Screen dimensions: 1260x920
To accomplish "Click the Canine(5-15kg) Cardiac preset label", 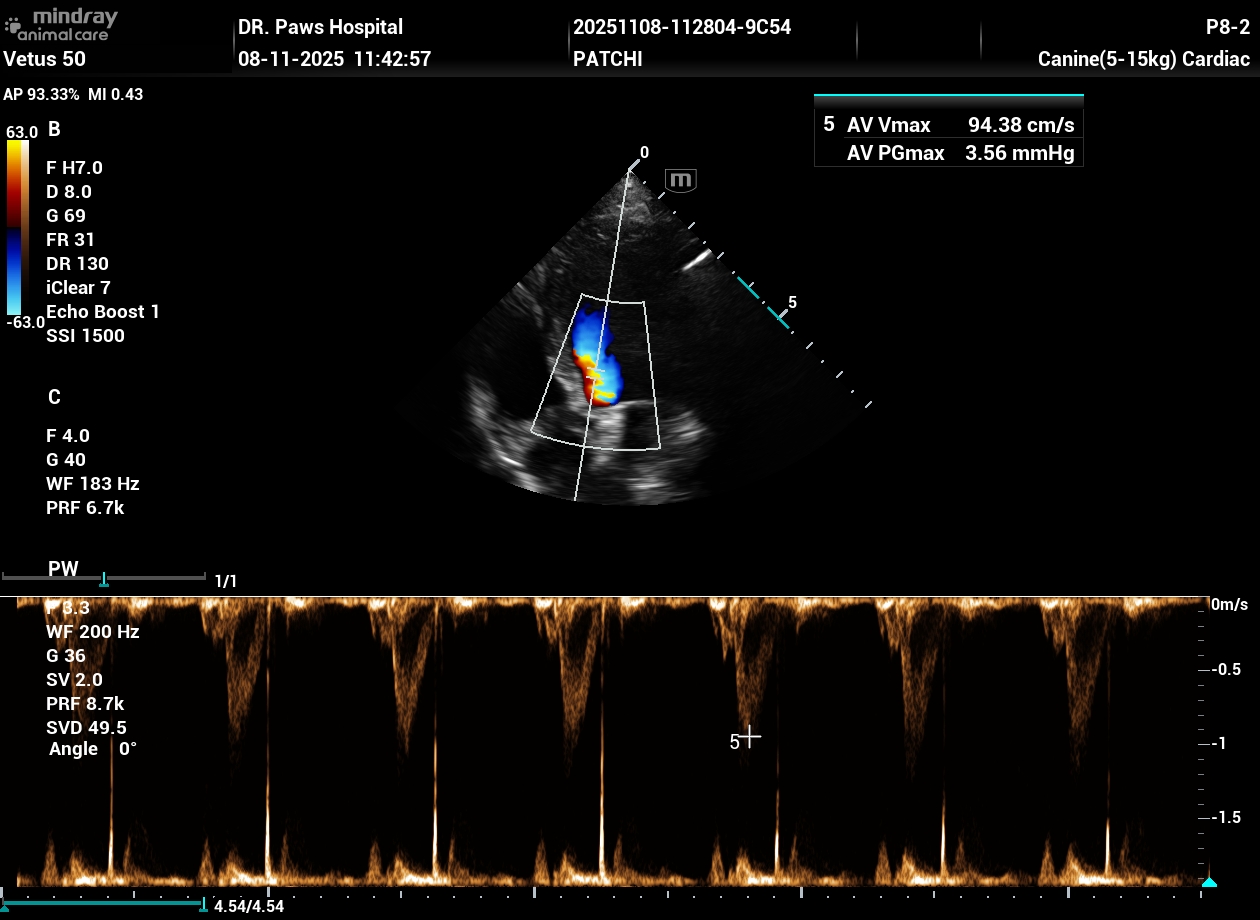I will (1143, 59).
